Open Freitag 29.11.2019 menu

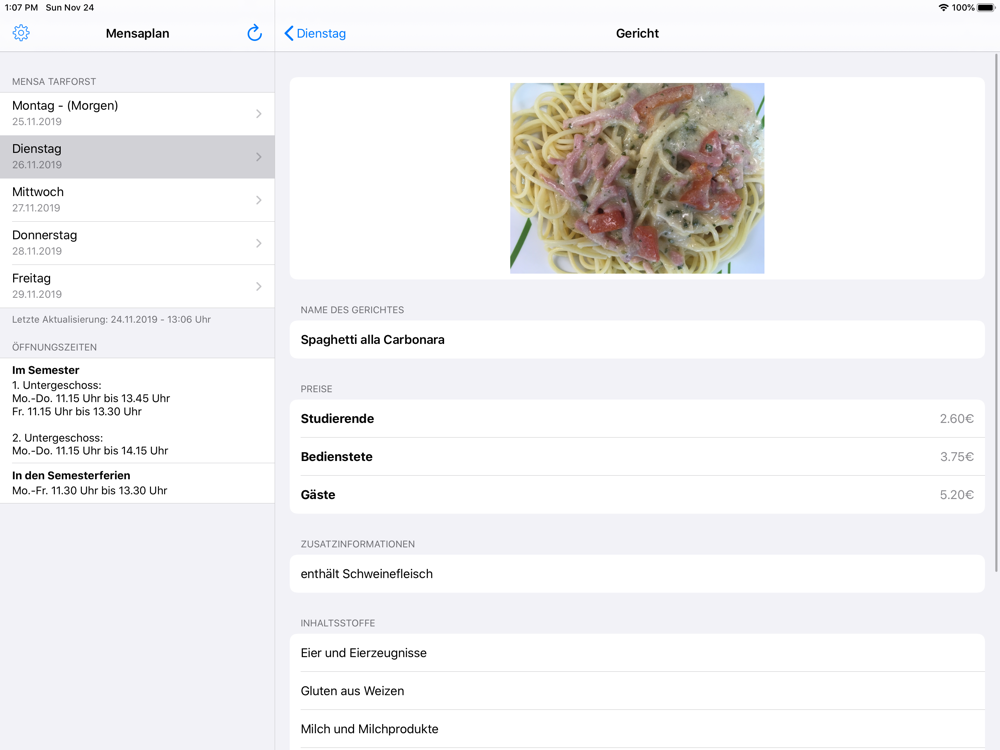point(137,286)
